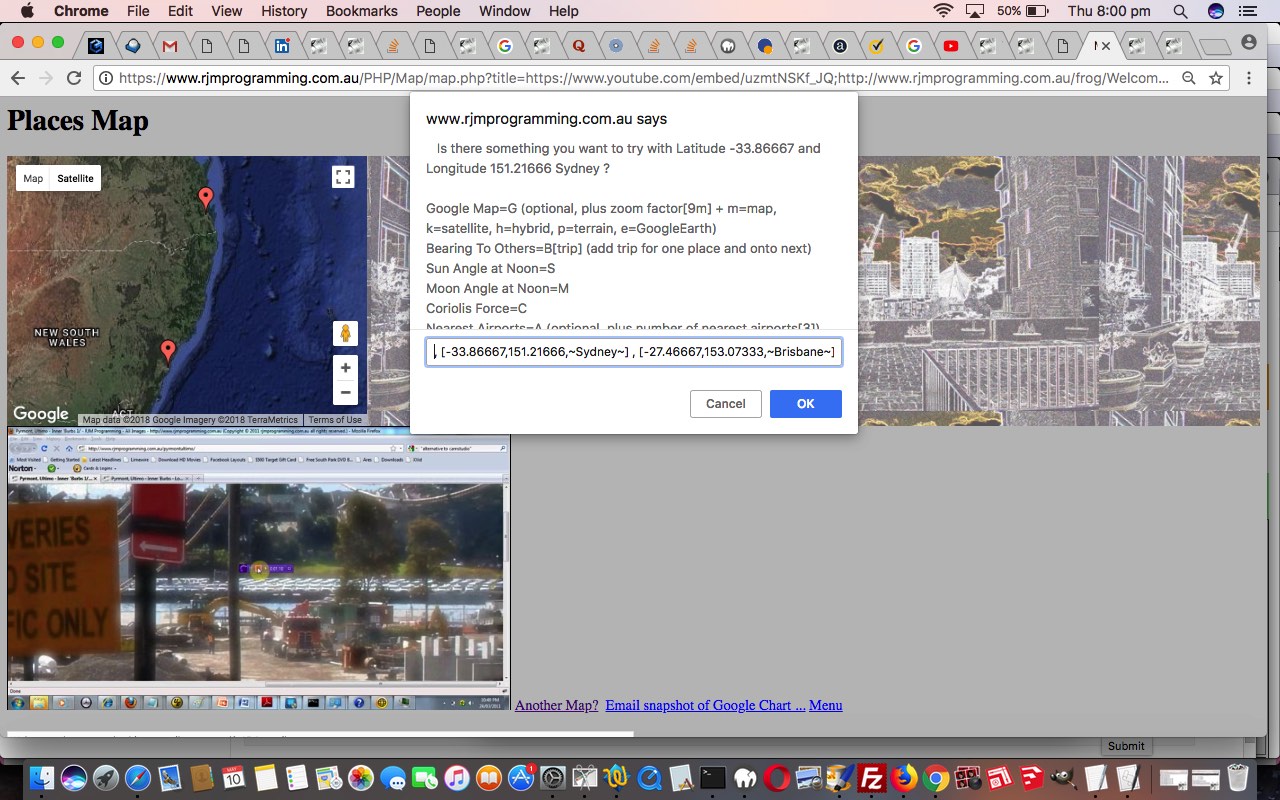Click the Submit button at the bottom
1280x800 pixels.
click(x=1126, y=746)
